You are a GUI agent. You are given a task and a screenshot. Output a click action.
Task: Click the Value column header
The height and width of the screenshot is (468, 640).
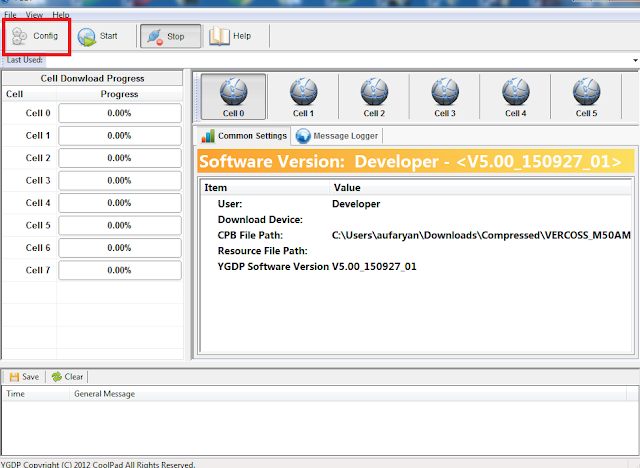tap(480, 188)
